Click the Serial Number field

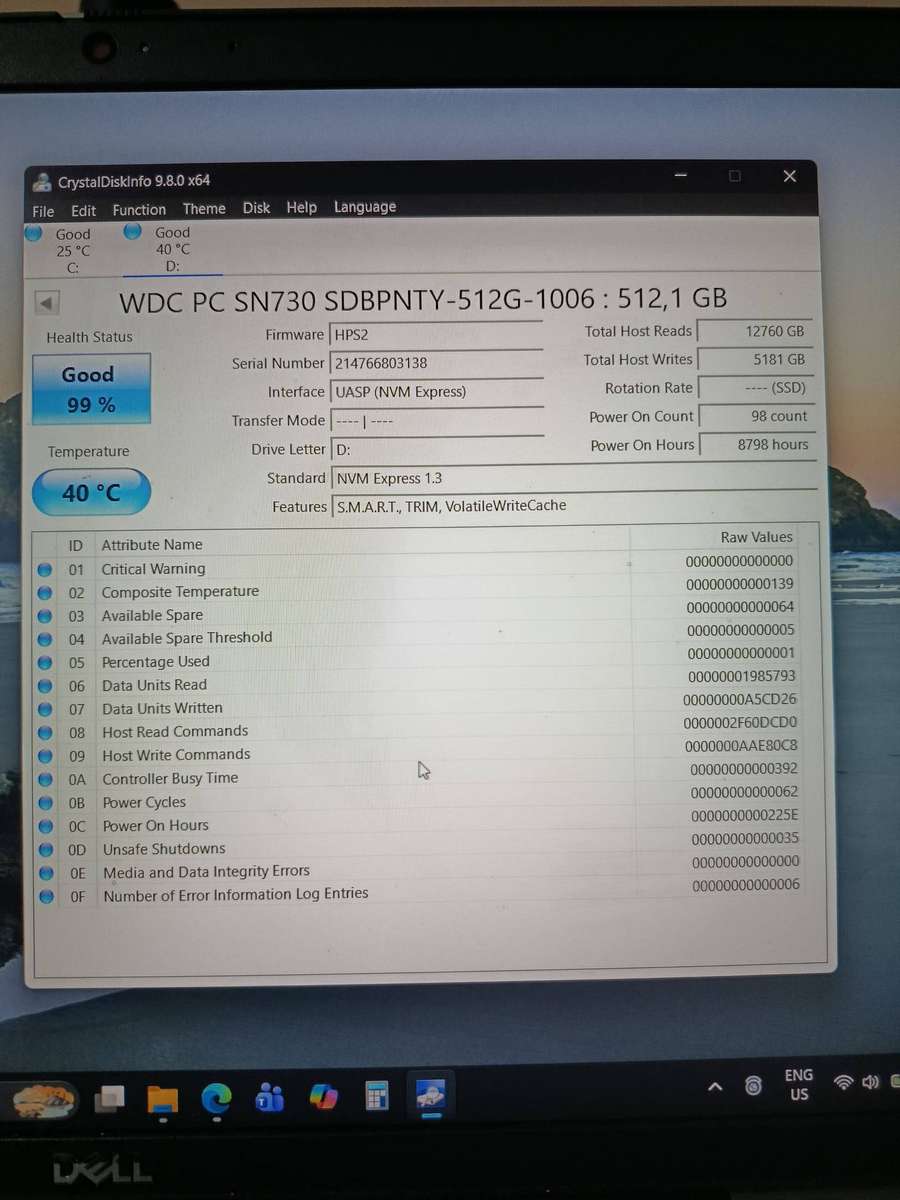[x=436, y=363]
